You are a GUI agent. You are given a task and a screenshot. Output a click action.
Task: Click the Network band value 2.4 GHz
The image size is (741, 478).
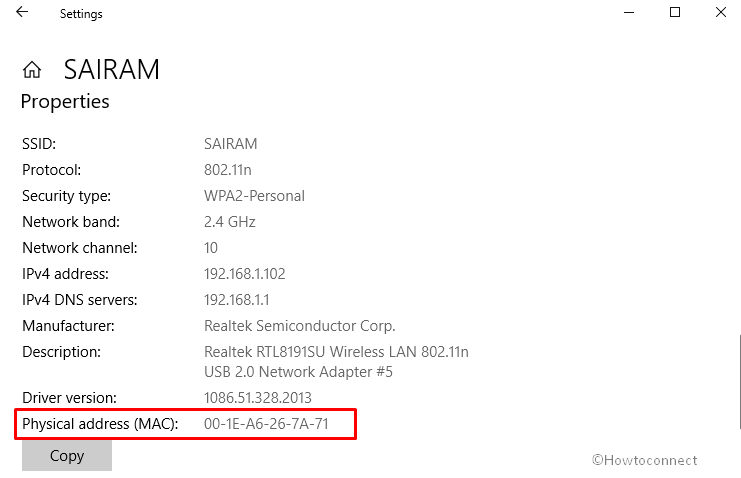(230, 222)
